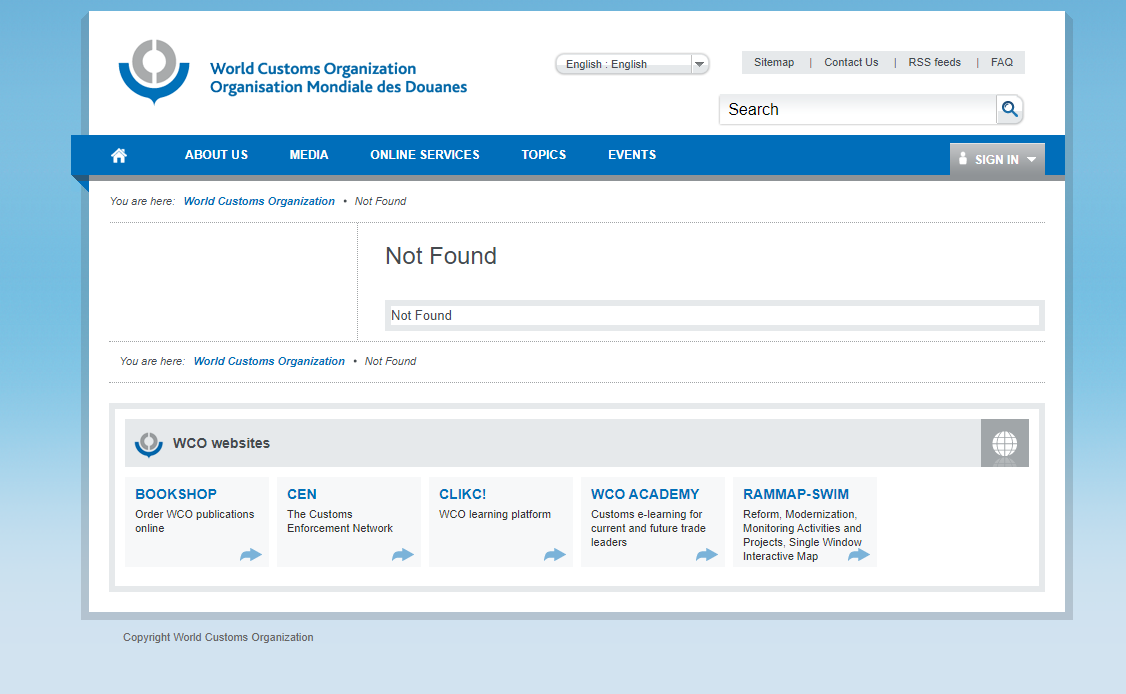Click the 'WCO websites' section title
Screen dimensions: 1126x694
[x=221, y=443]
